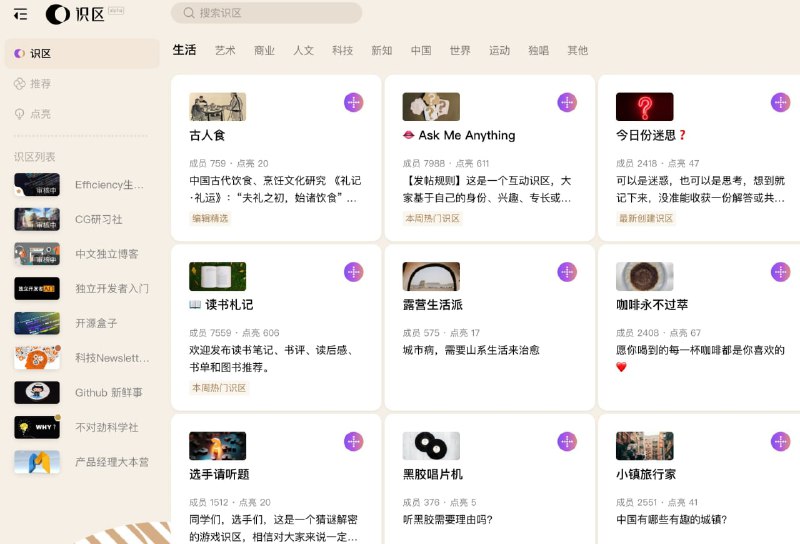Open the 小镇旅行家 title link

[646, 474]
